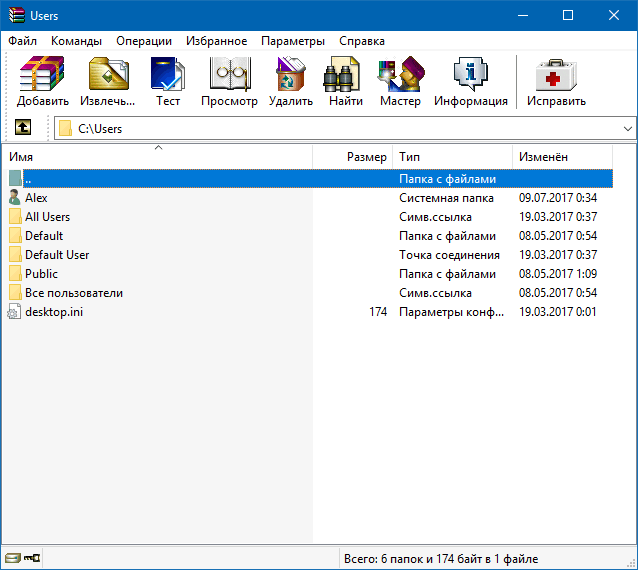Click the Исправить (Repair) first-aid icon
The width and height of the screenshot is (638, 570).
click(557, 82)
